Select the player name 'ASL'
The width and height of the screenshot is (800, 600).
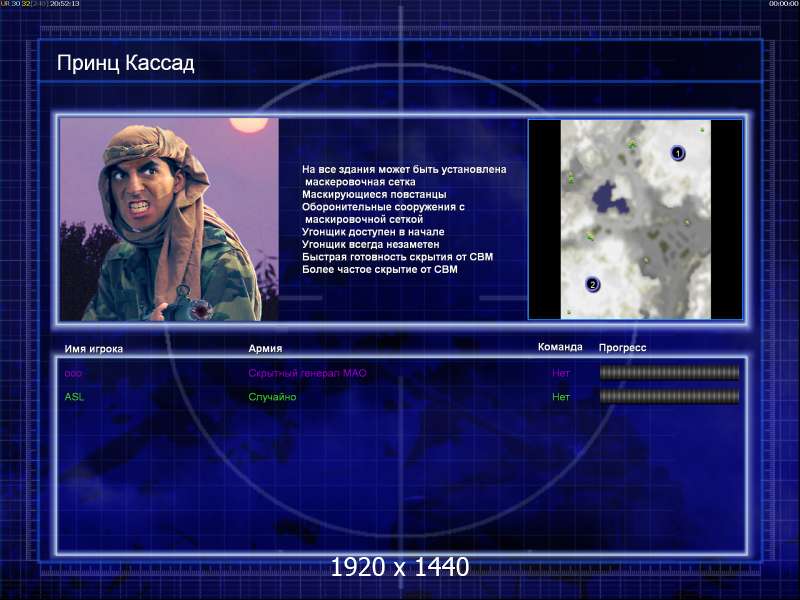click(74, 396)
